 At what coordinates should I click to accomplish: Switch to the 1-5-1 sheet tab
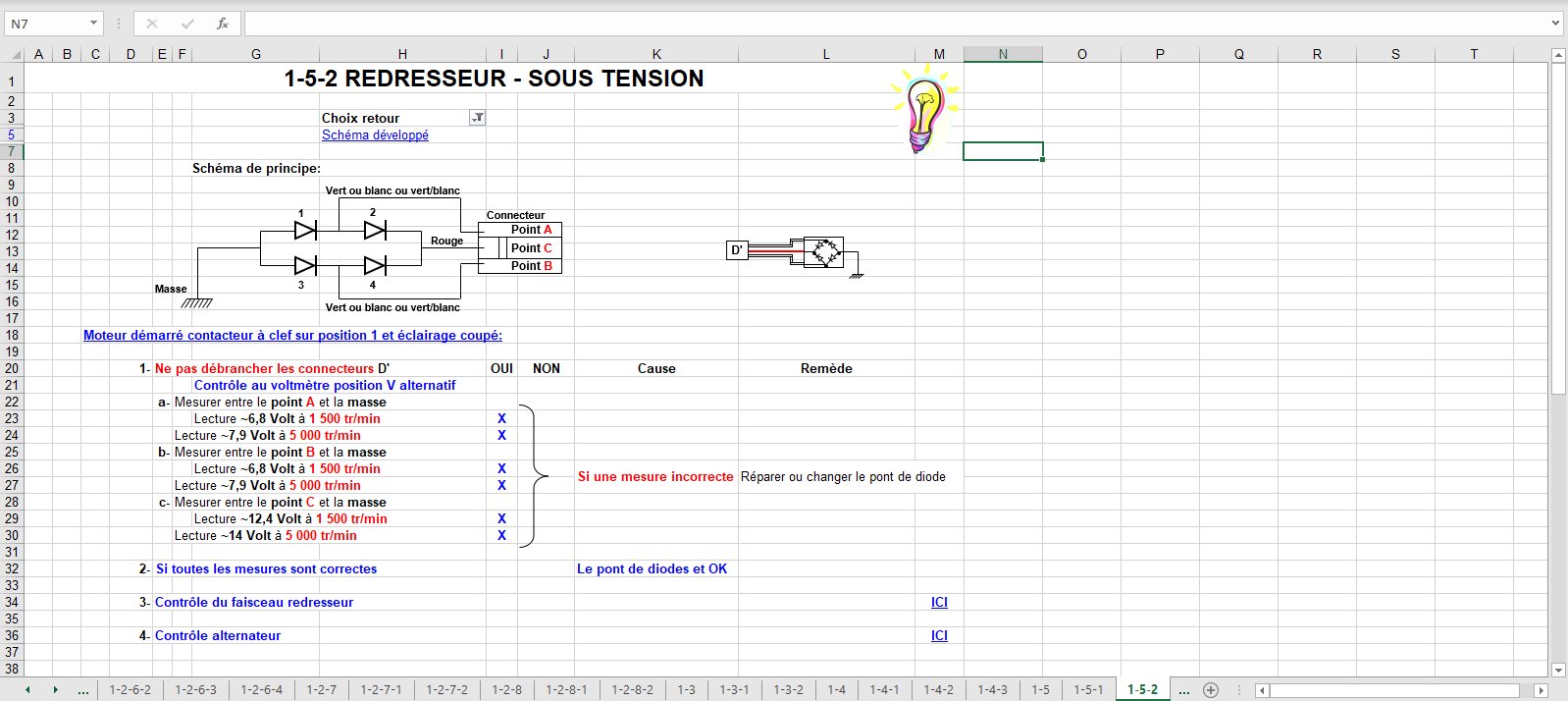(x=1088, y=690)
